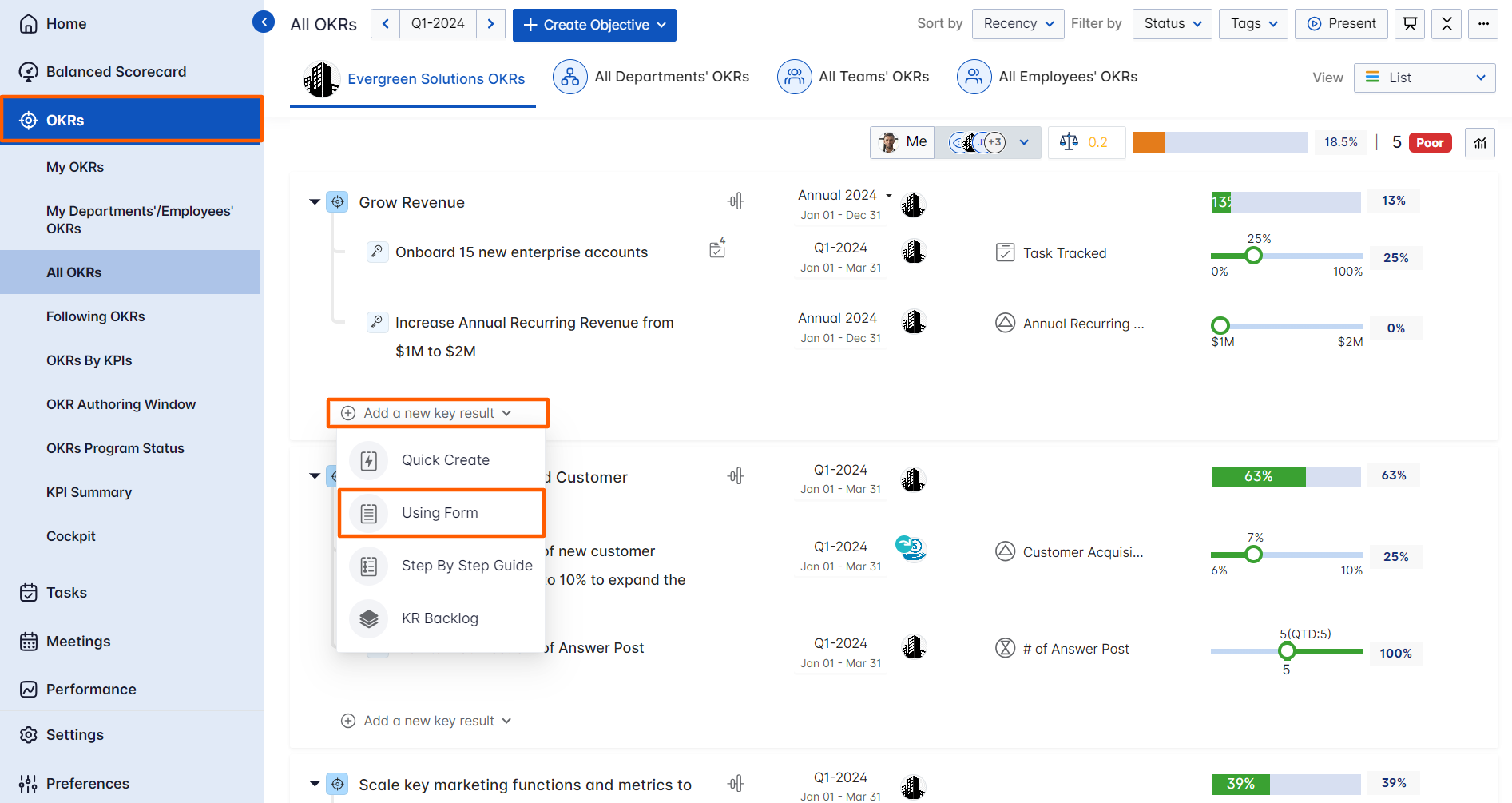The width and height of the screenshot is (1512, 803).
Task: Click the weight scale icon showing 0.2
Action: coord(1069,142)
